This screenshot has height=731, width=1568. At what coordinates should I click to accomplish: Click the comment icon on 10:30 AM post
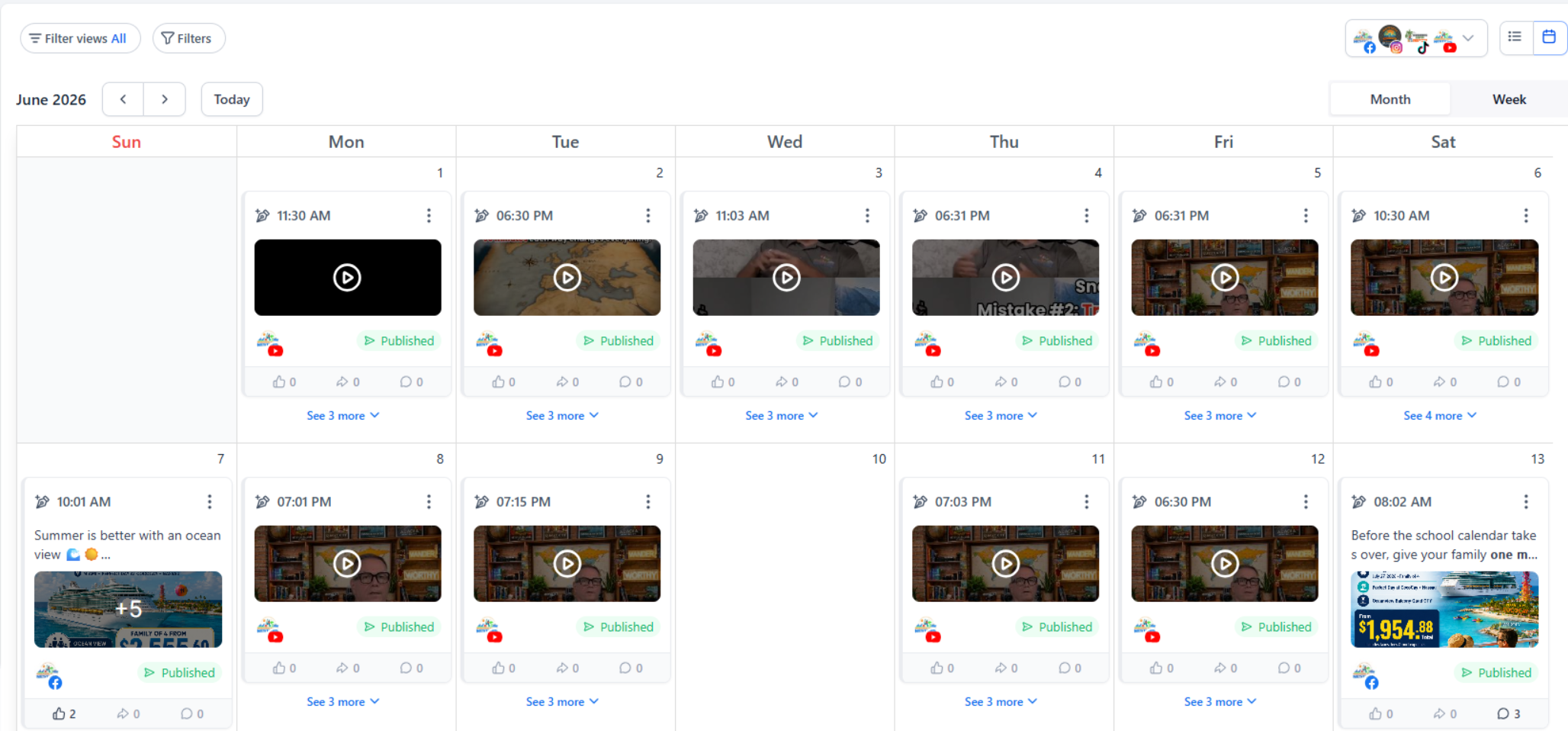point(1502,382)
